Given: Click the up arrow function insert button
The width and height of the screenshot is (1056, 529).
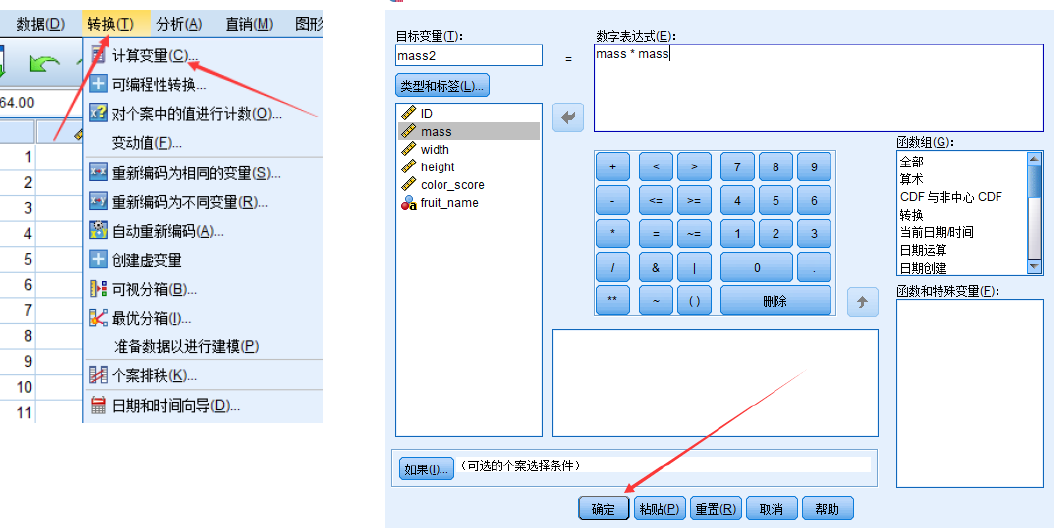Looking at the screenshot, I should click(863, 302).
